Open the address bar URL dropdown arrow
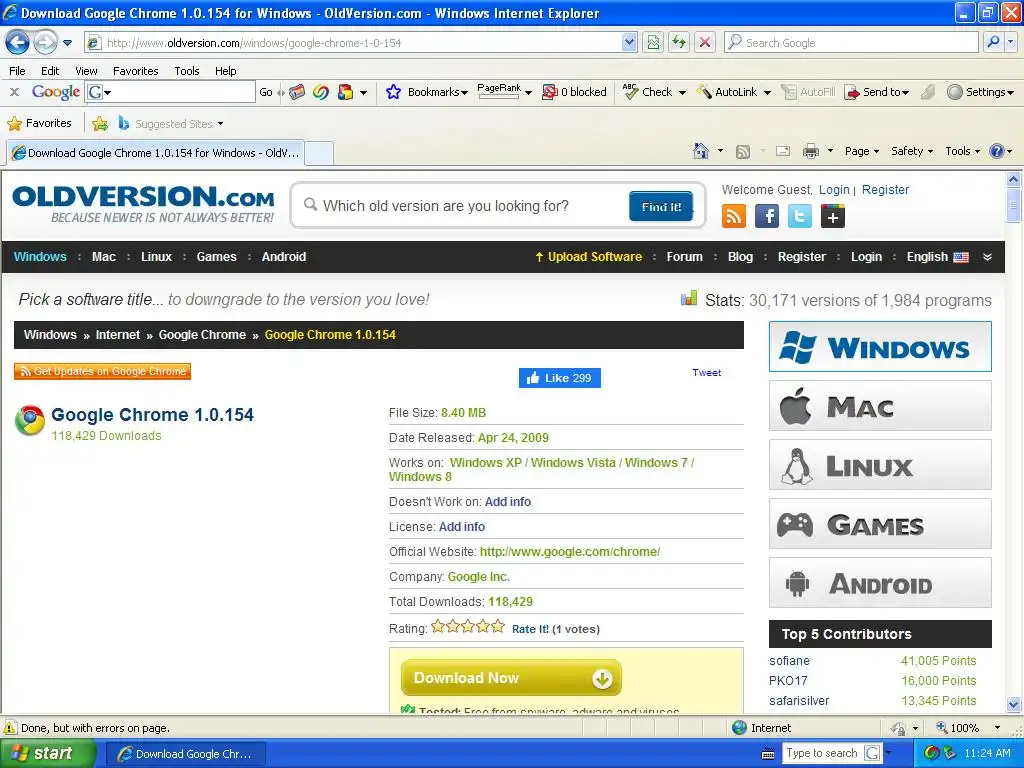 [x=629, y=42]
